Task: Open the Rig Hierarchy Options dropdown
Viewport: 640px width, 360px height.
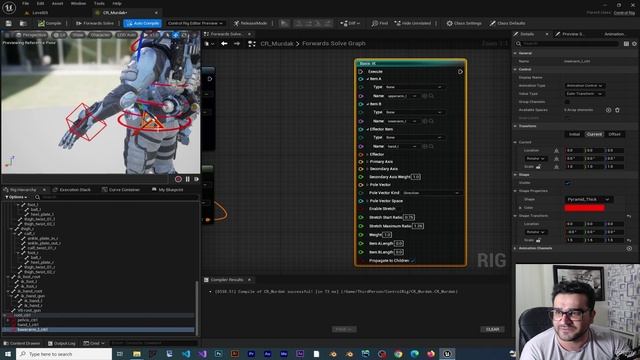Action: pyautogui.click(x=16, y=197)
